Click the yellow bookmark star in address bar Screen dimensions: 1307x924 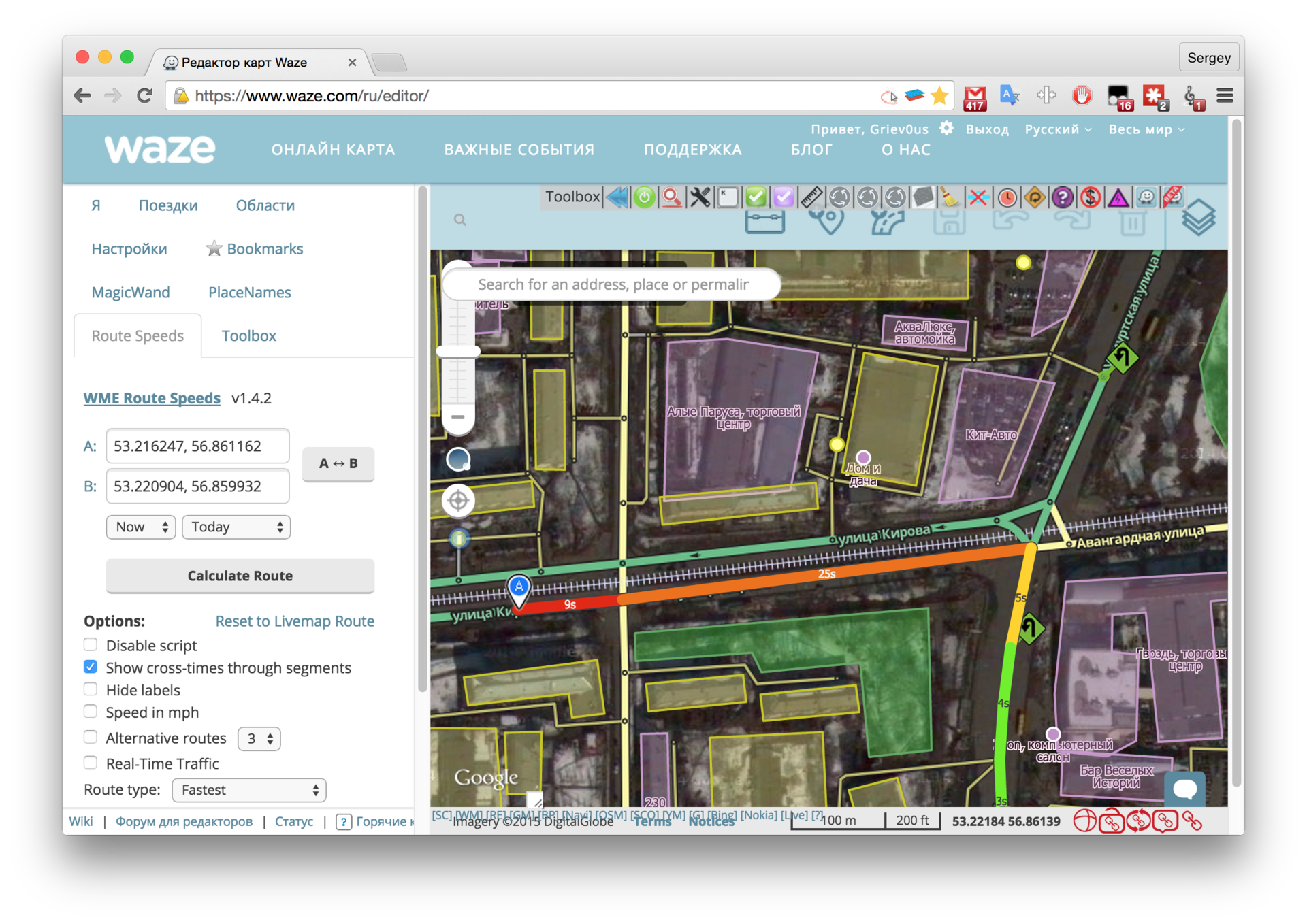pyautogui.click(x=939, y=95)
